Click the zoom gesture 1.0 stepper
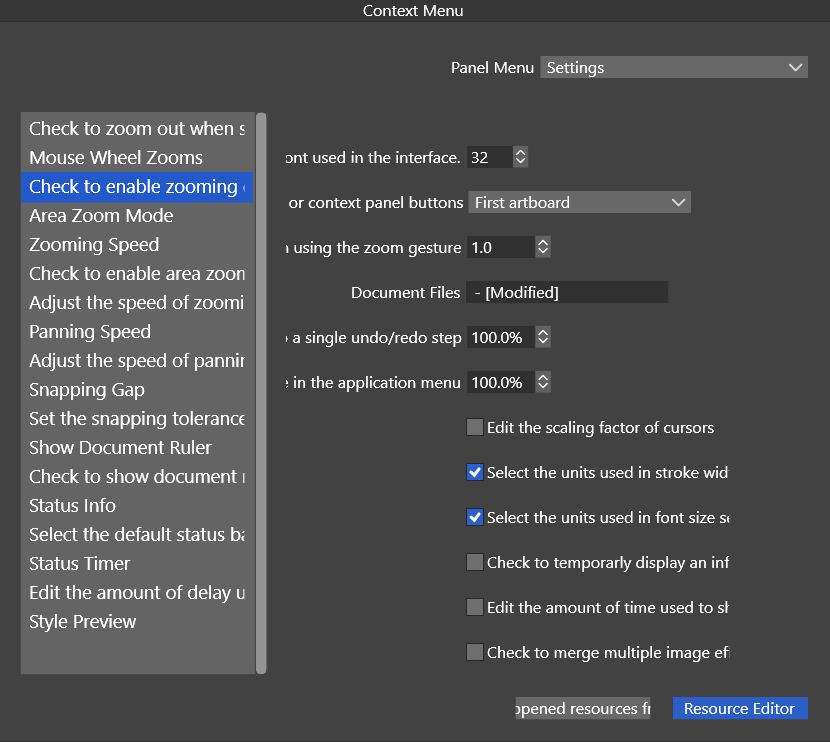Screen dimensions: 830x742 542,247
